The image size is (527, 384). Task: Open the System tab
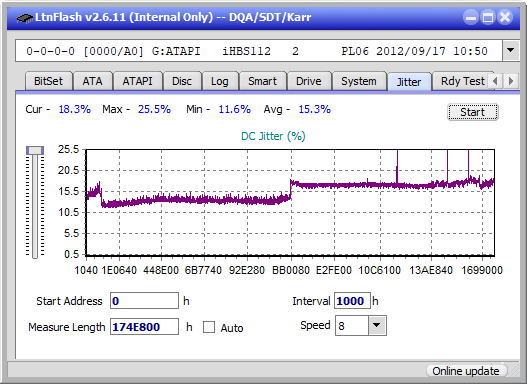(359, 81)
